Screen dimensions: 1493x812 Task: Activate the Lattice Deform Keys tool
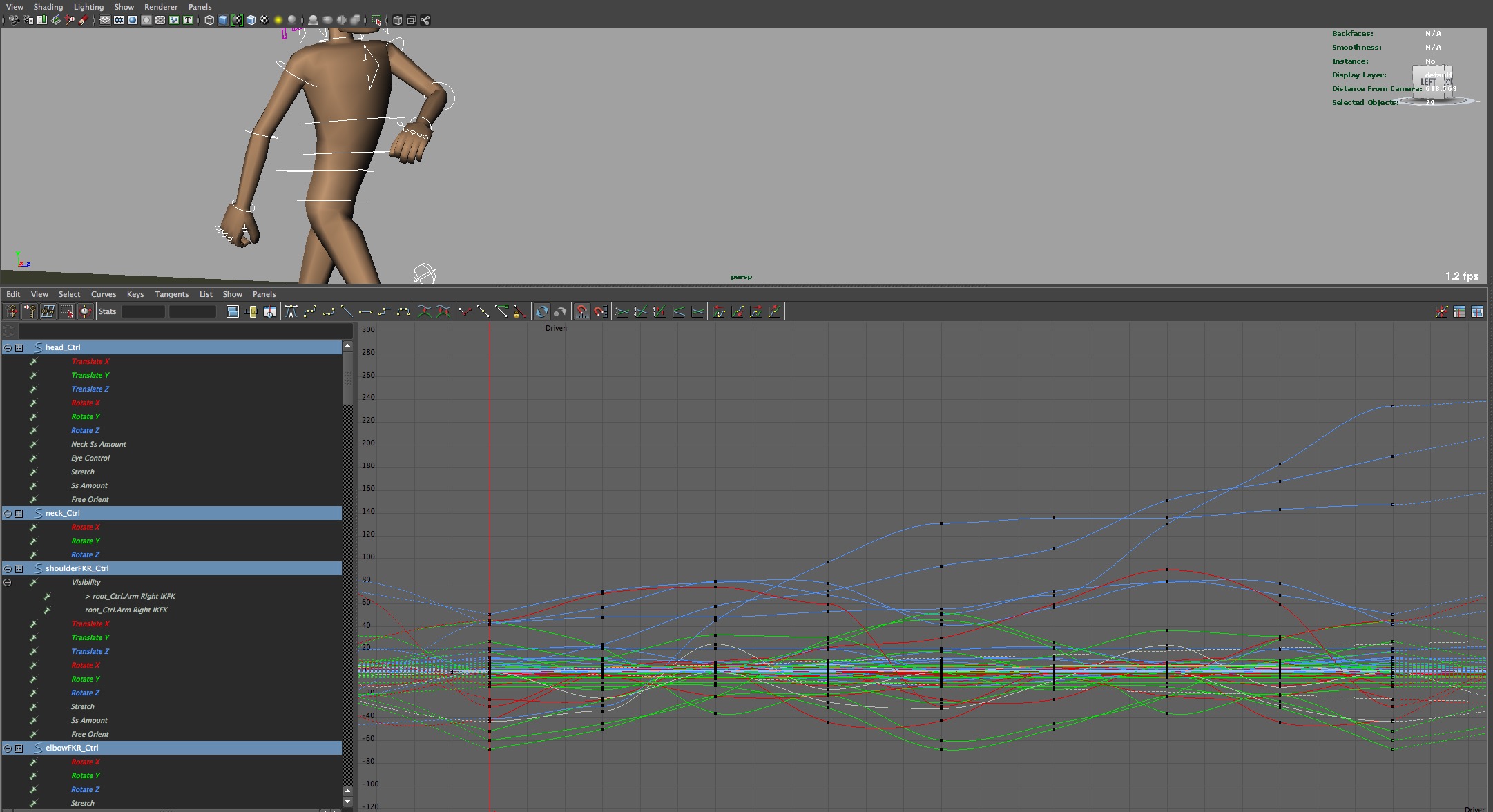(48, 311)
